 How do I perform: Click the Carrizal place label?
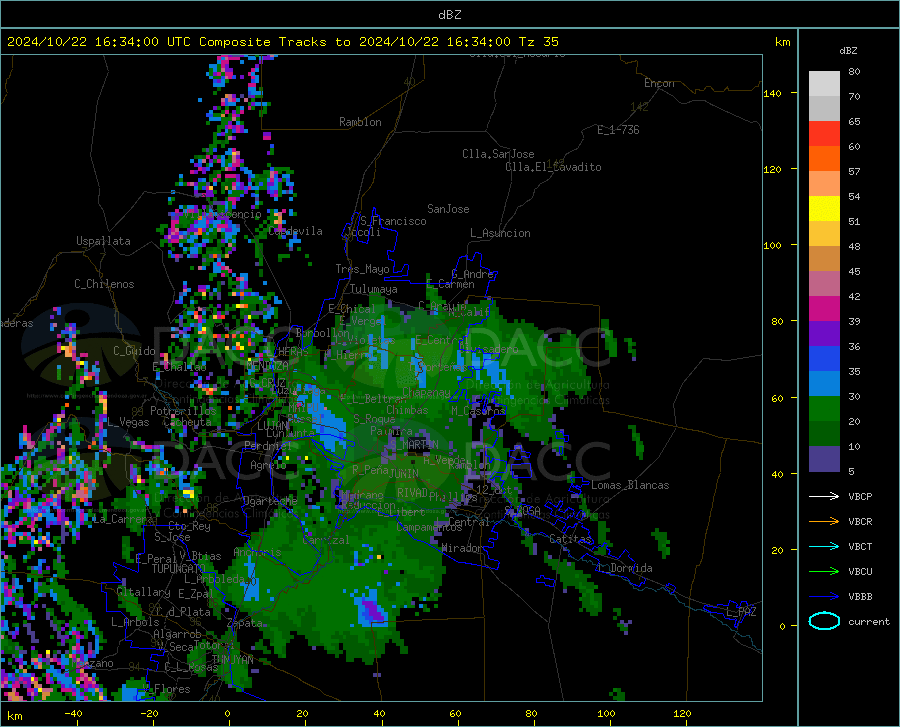325,540
